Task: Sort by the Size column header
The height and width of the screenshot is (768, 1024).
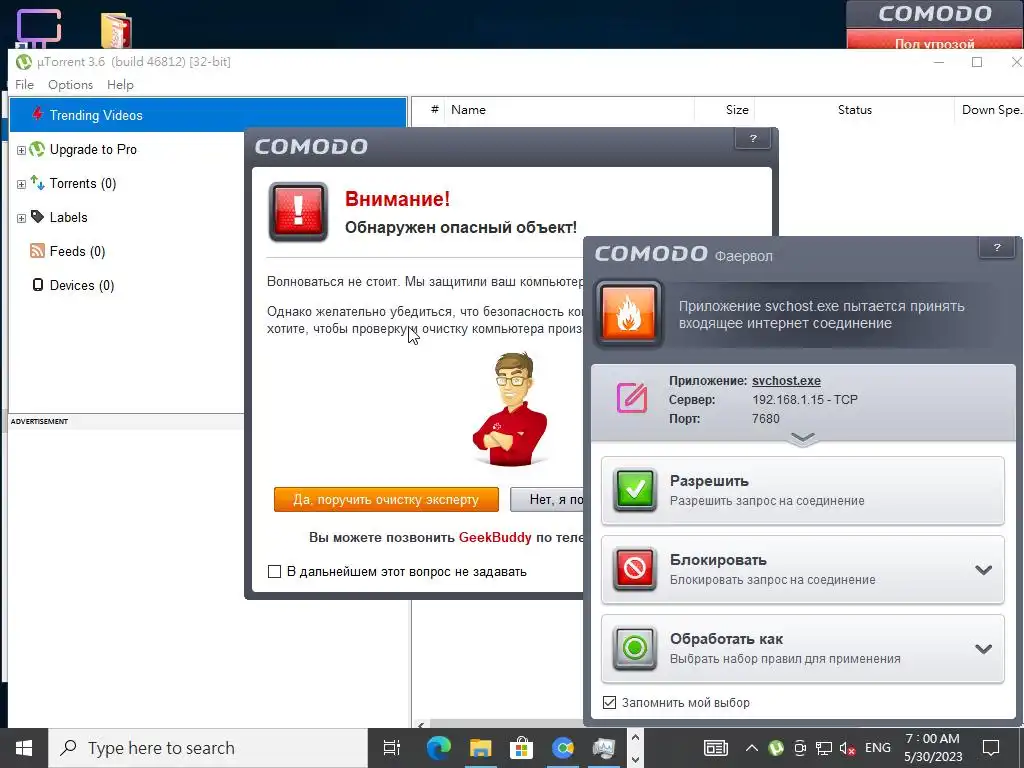Action: tap(724, 110)
